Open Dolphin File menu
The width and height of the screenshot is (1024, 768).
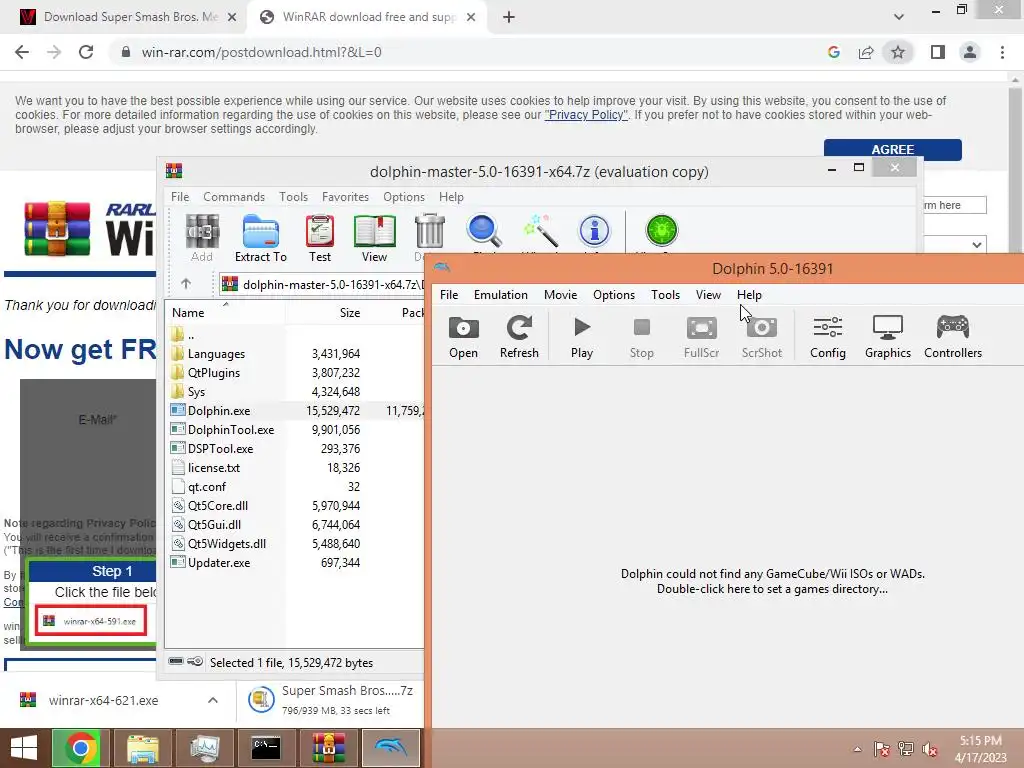pos(449,295)
